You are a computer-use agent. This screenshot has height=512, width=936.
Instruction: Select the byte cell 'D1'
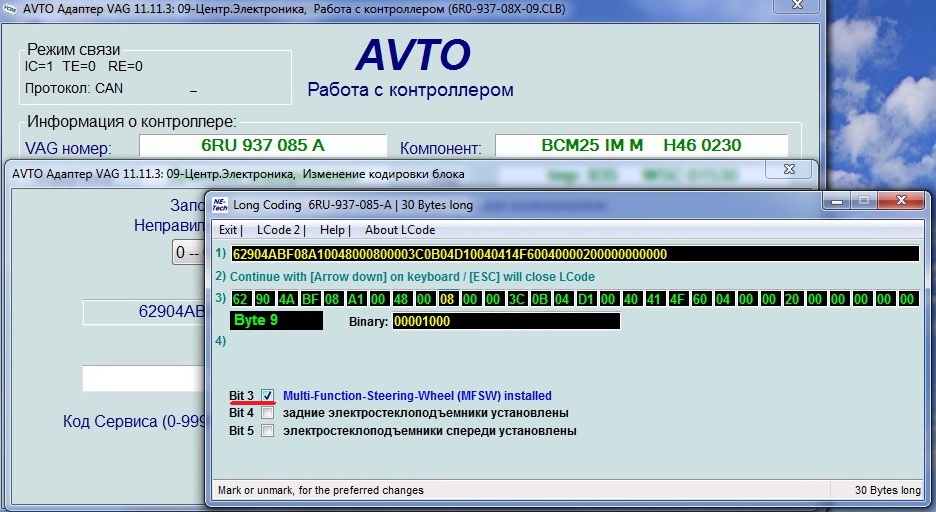point(586,299)
